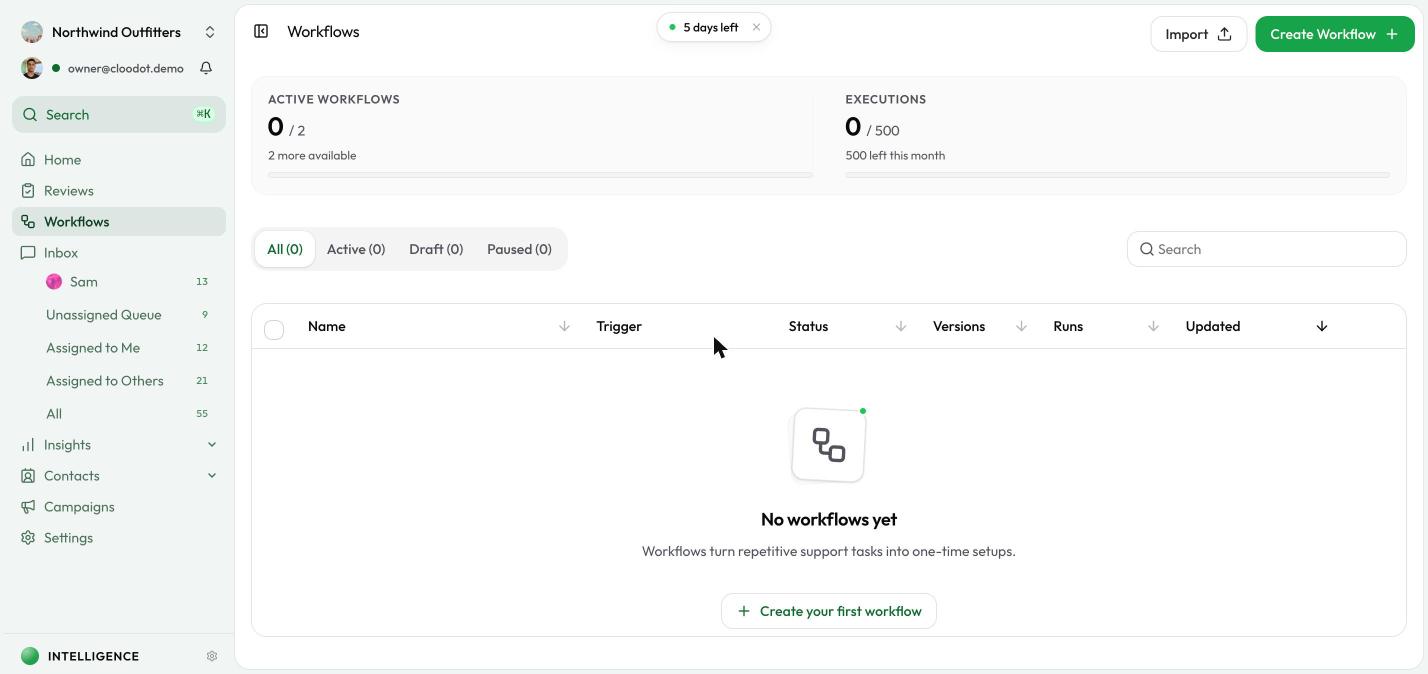Click Workflows icon in sidebar
This screenshot has height=674, width=1428.
click(28, 222)
